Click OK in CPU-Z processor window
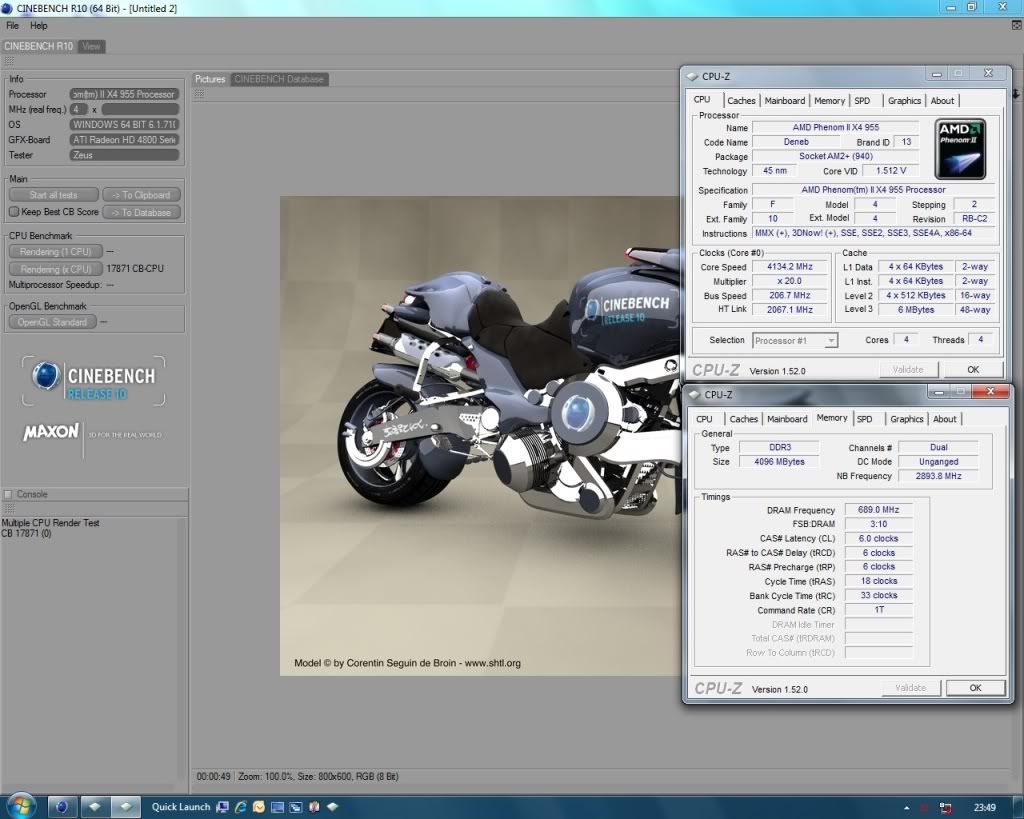 (x=973, y=370)
